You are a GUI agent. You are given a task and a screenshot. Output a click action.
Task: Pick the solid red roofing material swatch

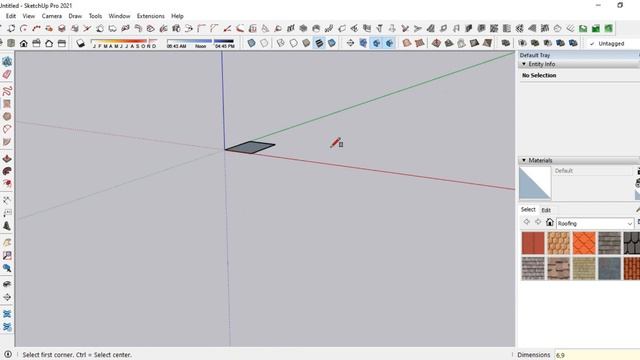click(x=533, y=243)
